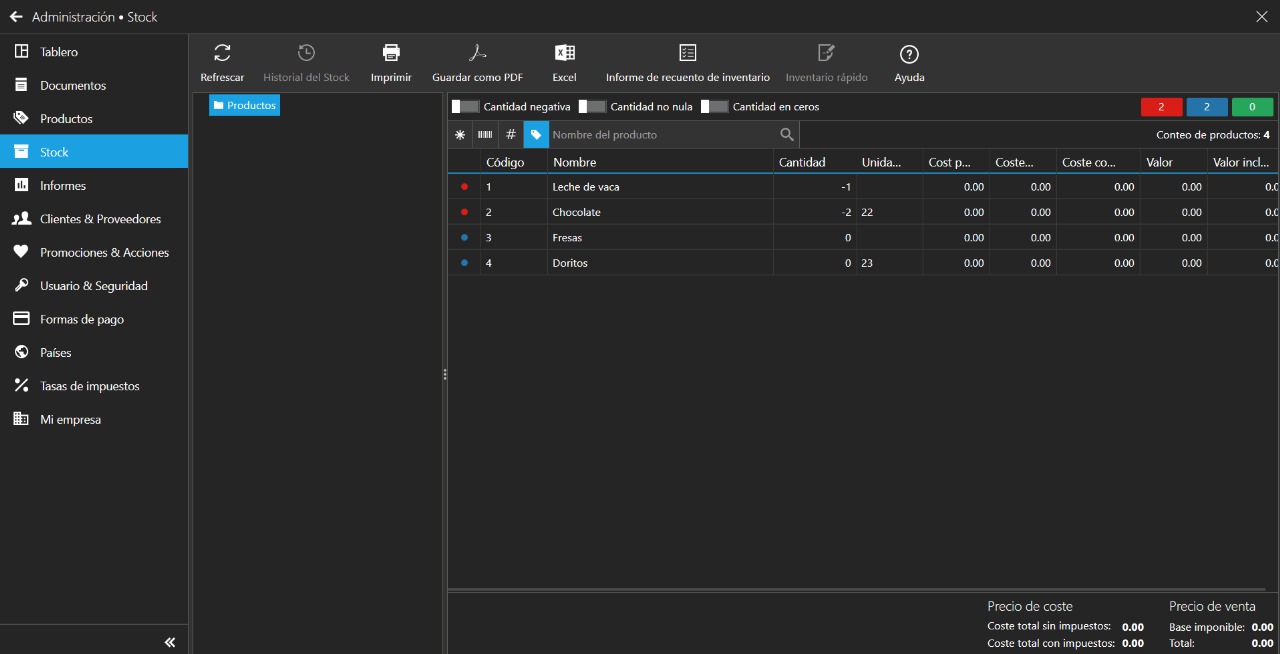Focus the Nombre del producto search field

662,135
